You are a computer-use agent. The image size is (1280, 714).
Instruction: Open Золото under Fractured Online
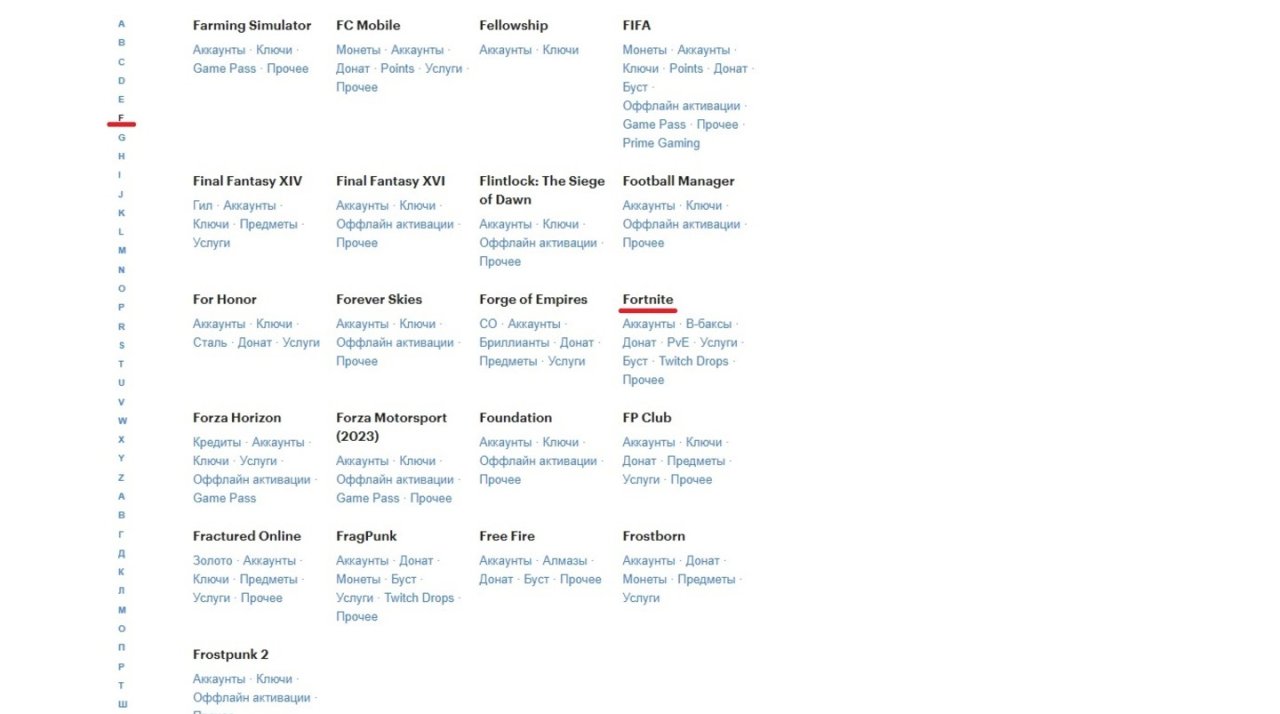(212, 561)
